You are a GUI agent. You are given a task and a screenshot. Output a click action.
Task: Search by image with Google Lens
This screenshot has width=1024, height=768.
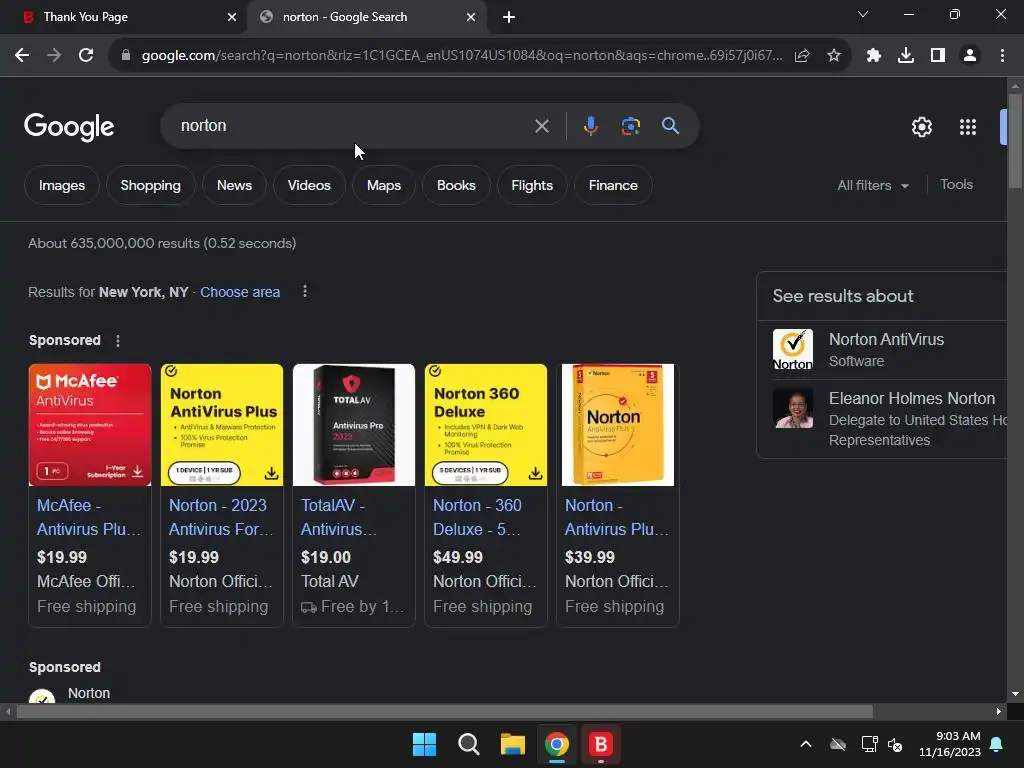tap(630, 126)
